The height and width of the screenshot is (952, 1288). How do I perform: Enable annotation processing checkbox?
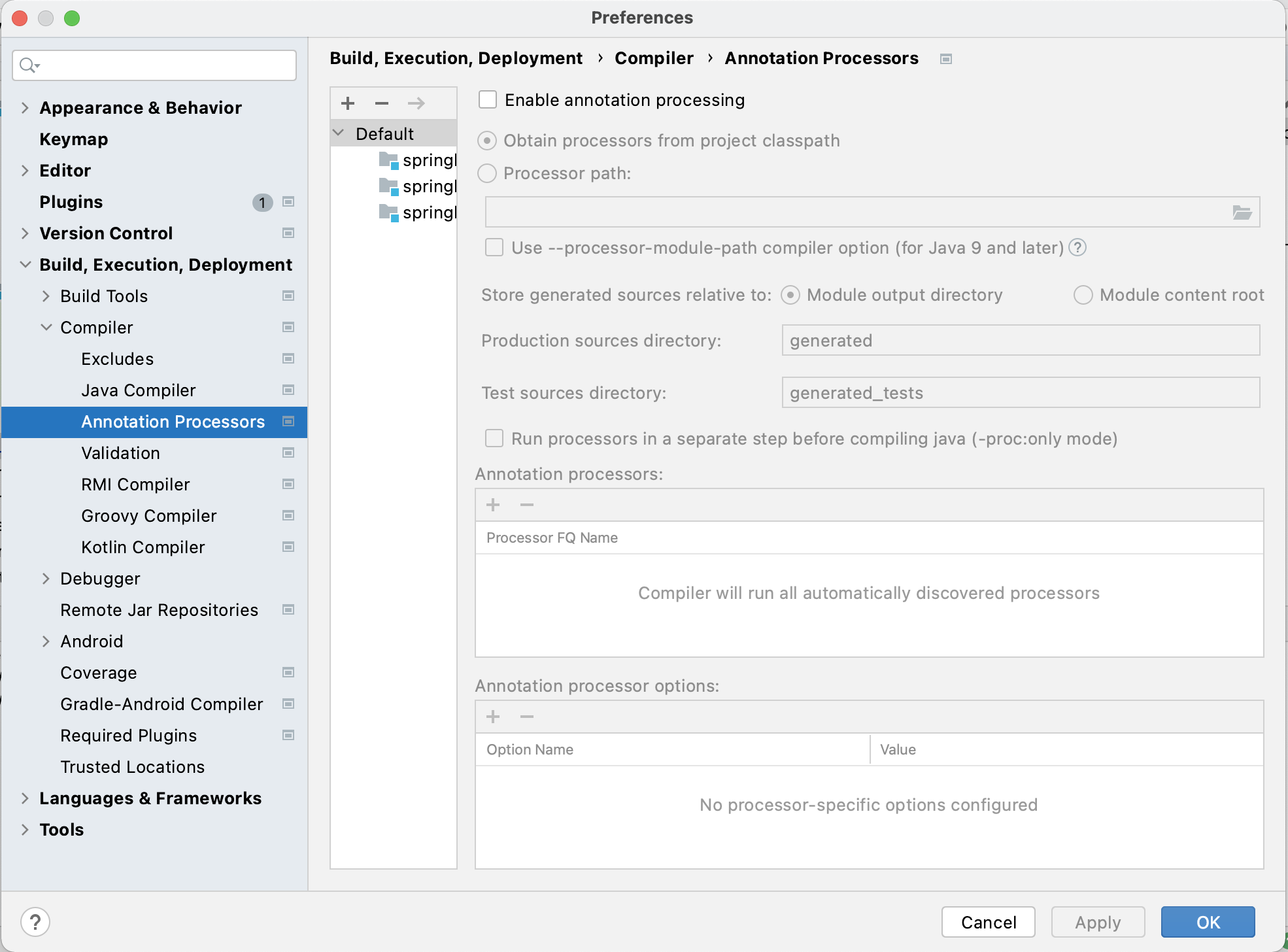pos(488,100)
